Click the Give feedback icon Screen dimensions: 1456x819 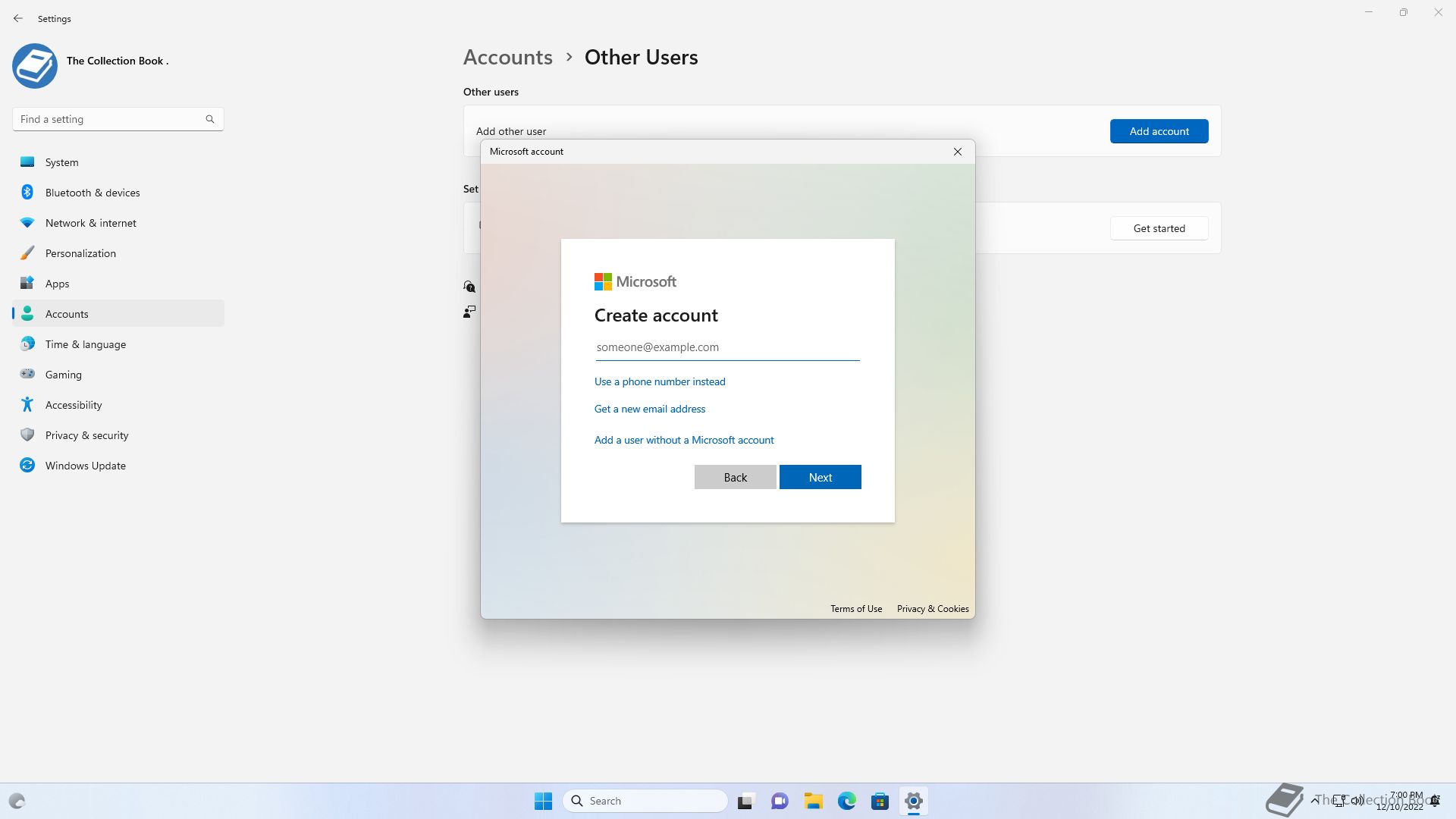point(469,312)
